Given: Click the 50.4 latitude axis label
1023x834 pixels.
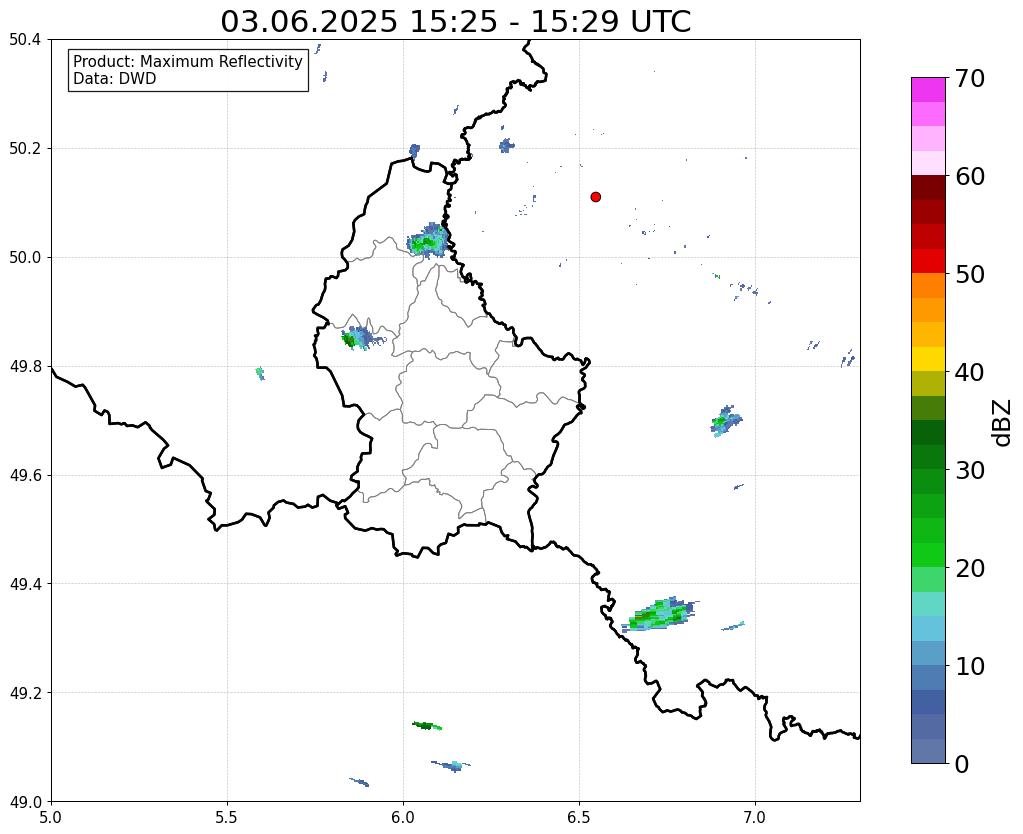Looking at the screenshot, I should coord(25,39).
